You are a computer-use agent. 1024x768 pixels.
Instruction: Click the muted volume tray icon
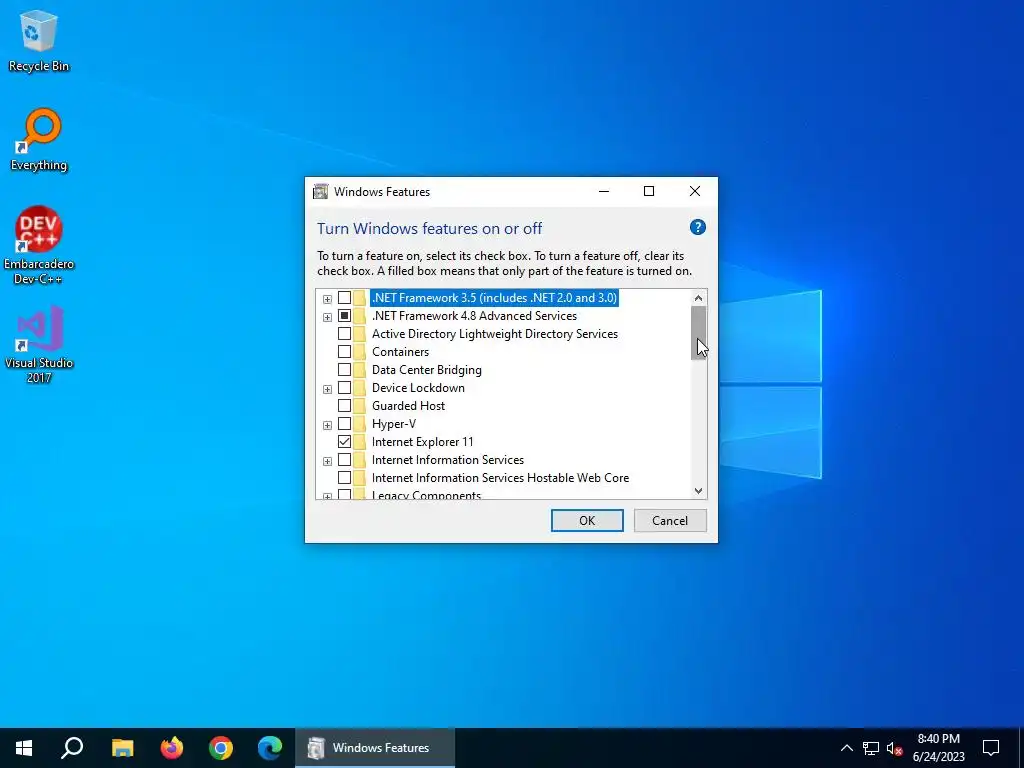(x=894, y=748)
